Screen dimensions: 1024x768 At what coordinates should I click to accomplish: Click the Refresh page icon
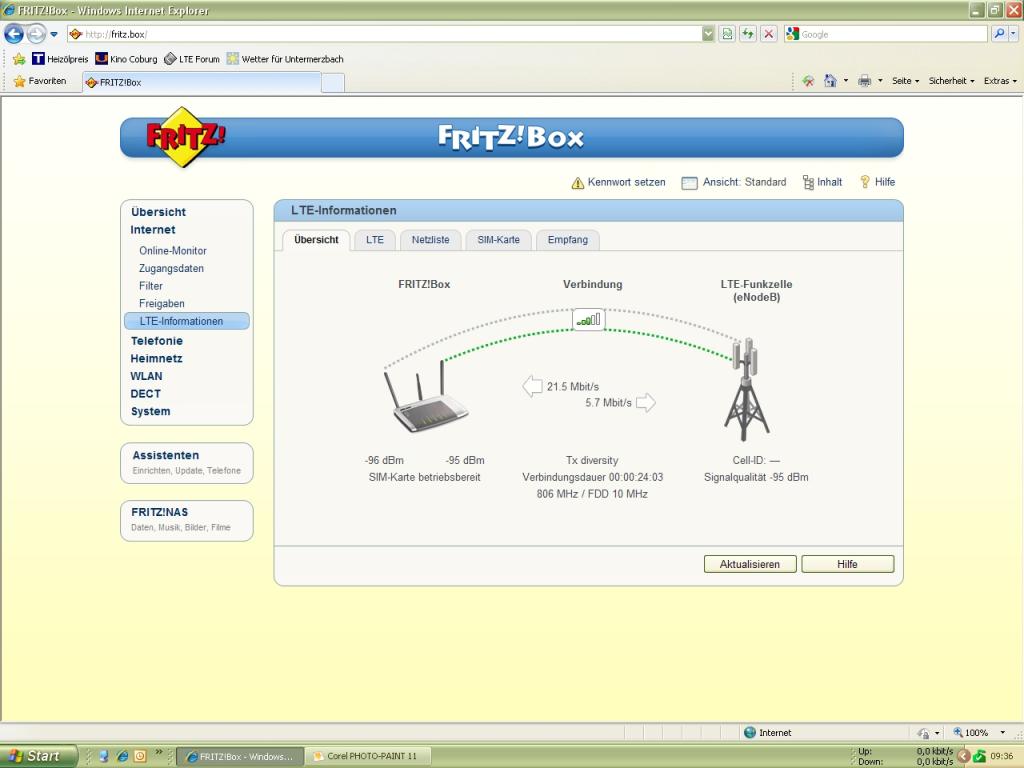click(x=748, y=34)
